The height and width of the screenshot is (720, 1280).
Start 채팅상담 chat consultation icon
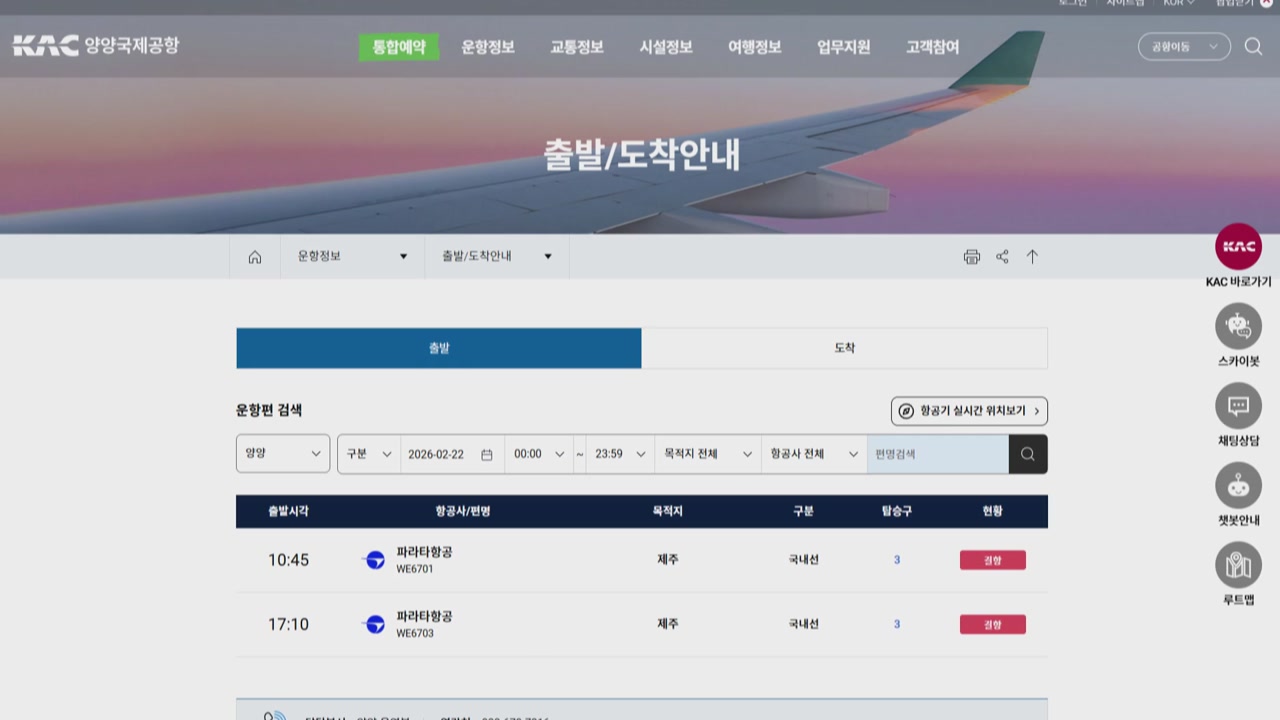tap(1238, 406)
